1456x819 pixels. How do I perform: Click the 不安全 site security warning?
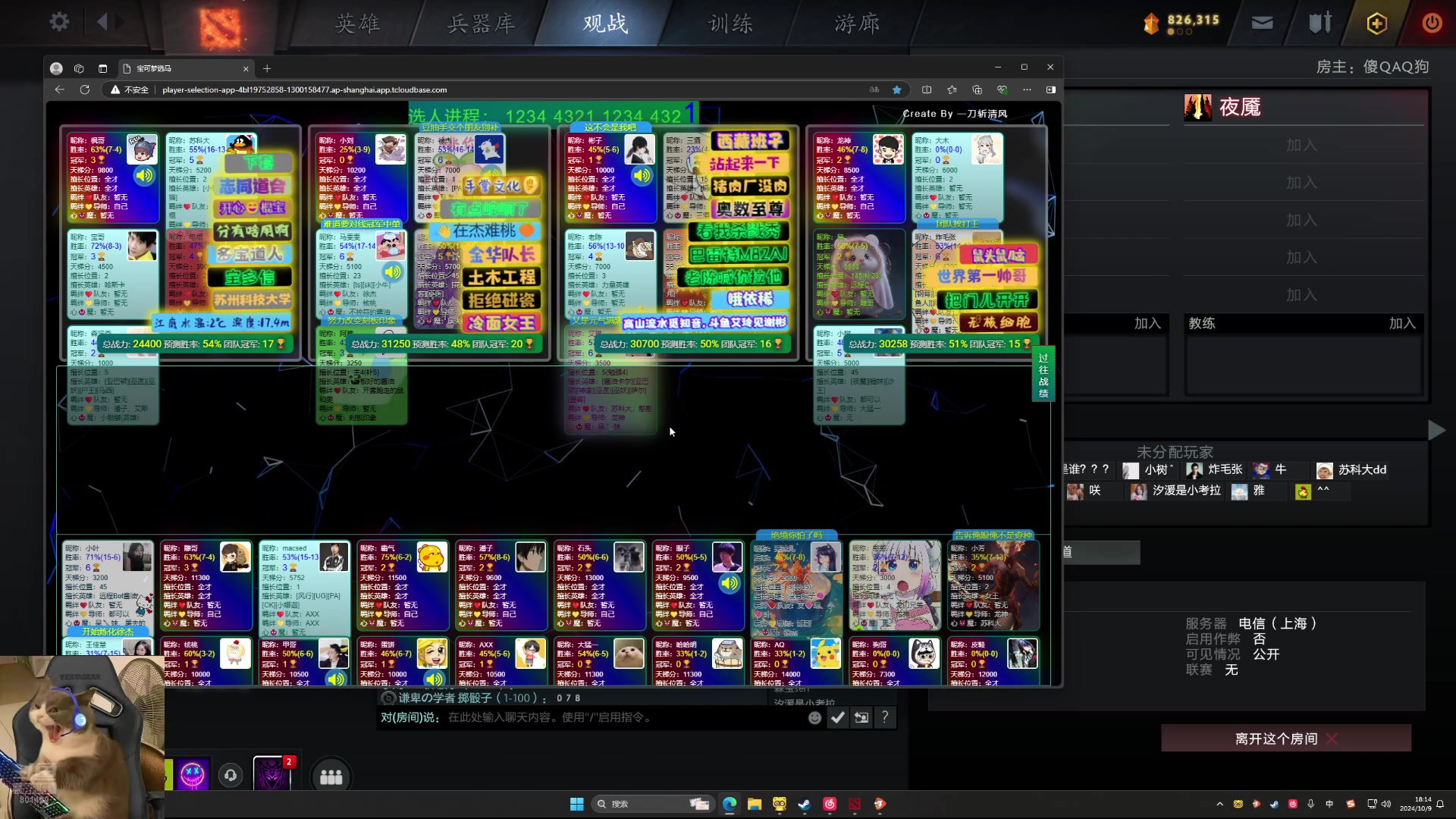[130, 89]
